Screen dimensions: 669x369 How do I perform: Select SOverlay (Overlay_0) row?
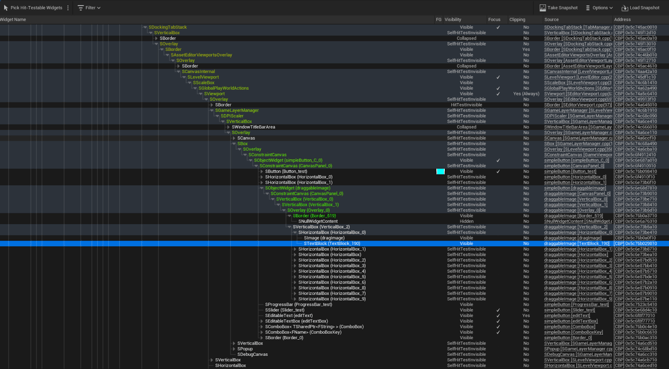(334, 210)
